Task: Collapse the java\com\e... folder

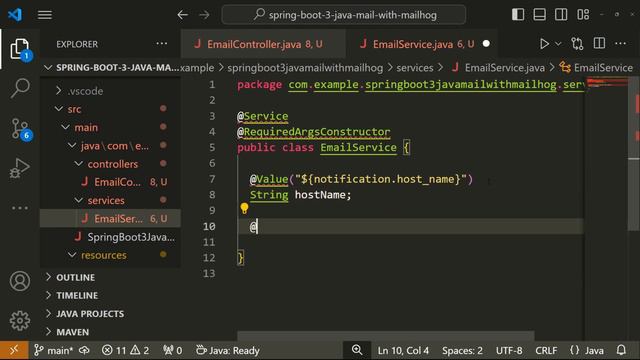Action: (110, 146)
